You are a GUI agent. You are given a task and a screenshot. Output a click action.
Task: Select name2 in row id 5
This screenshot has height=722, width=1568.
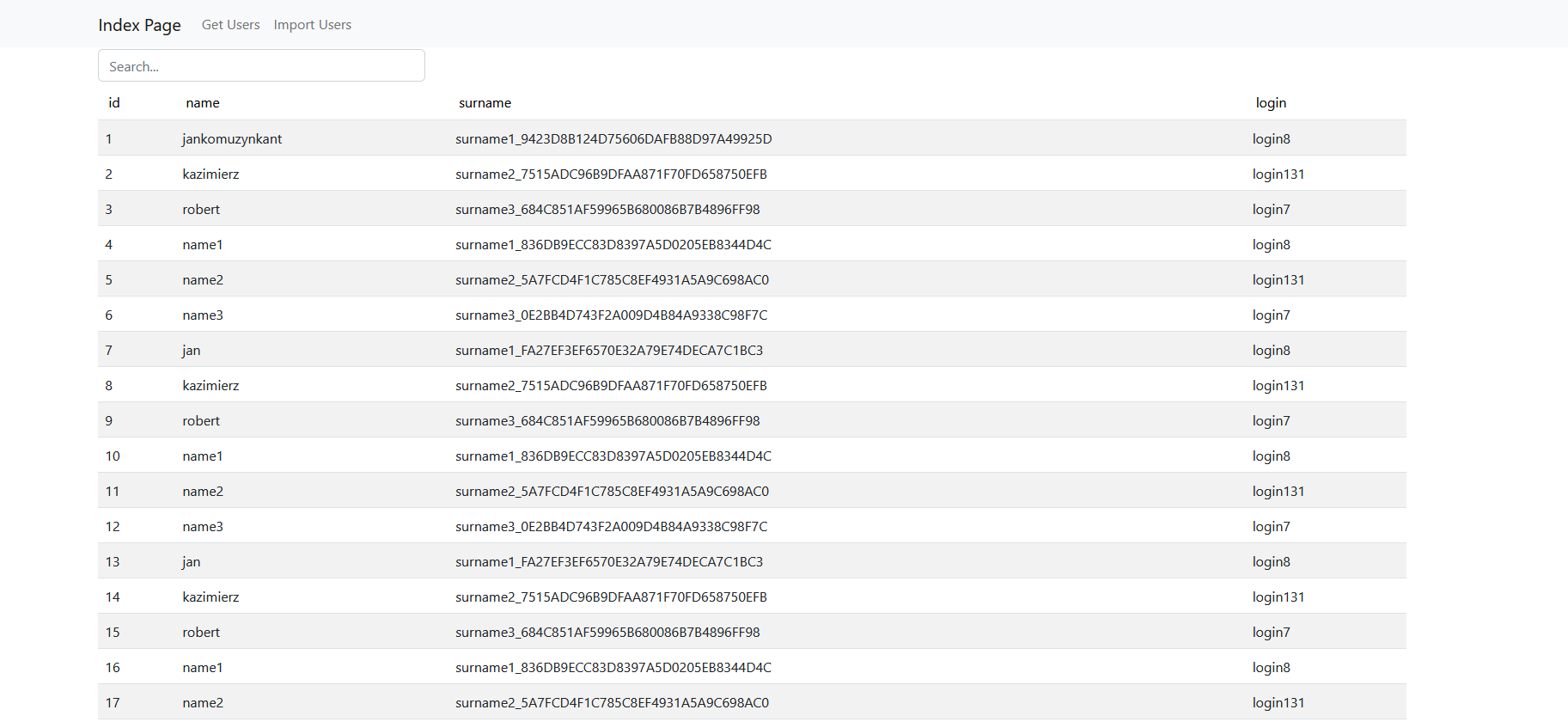pos(203,280)
